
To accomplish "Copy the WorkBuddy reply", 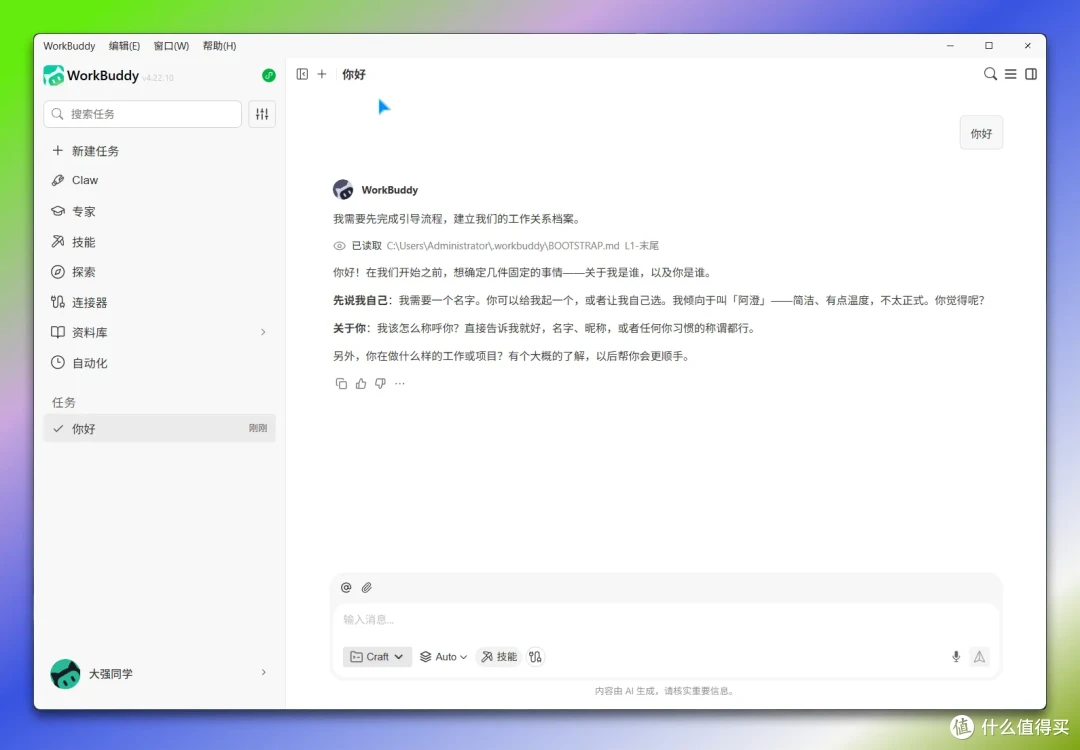I will (x=341, y=384).
